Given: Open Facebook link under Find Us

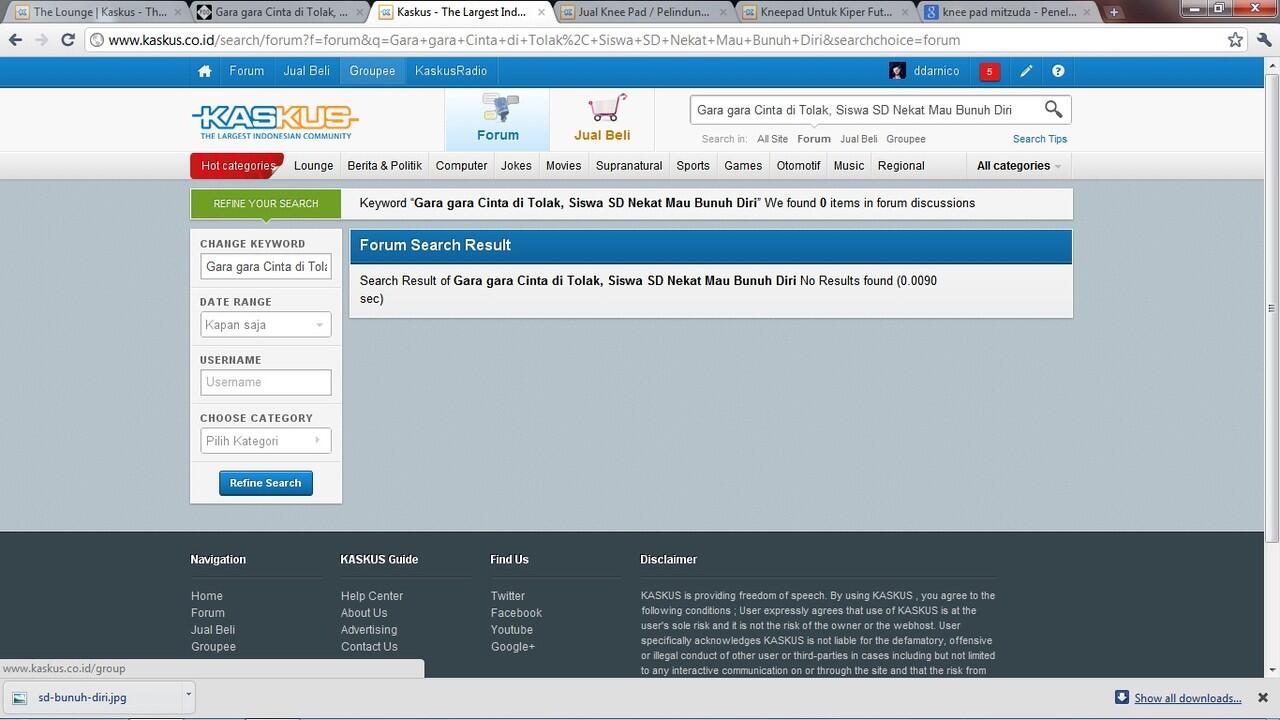Looking at the screenshot, I should tap(516, 613).
